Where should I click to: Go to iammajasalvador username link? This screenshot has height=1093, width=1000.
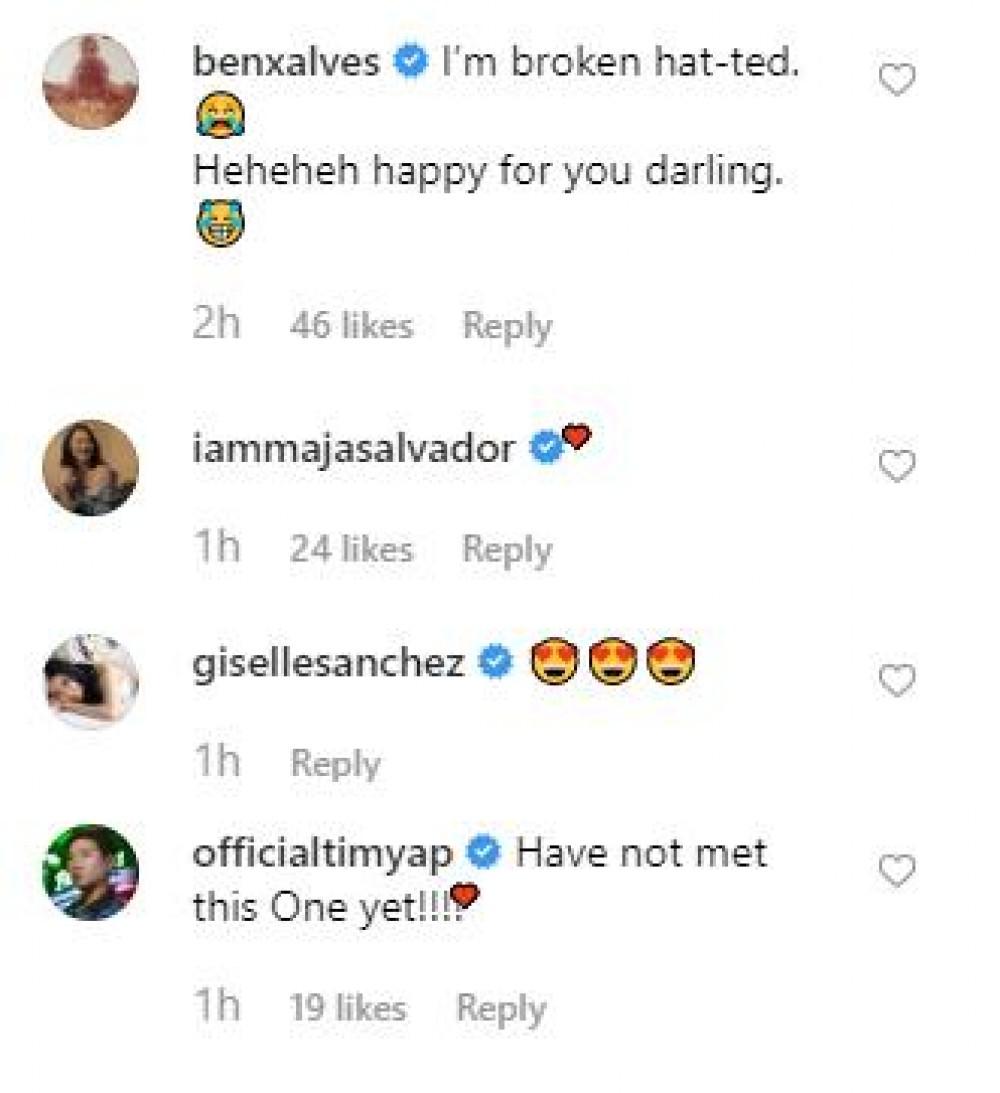(353, 449)
